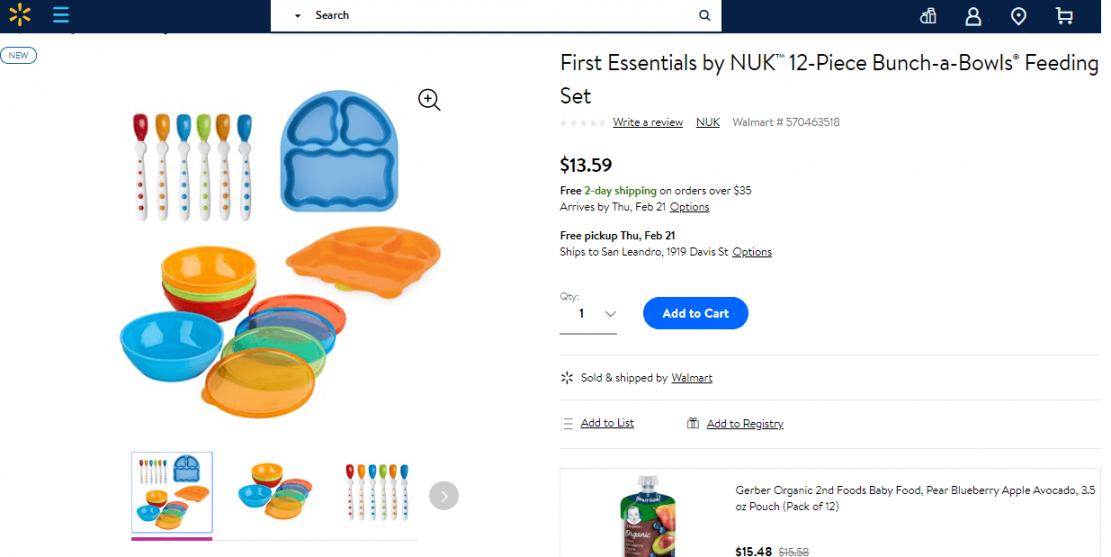Click the NUK brand link
Image resolution: width=1111 pixels, height=557 pixels.
(x=708, y=122)
